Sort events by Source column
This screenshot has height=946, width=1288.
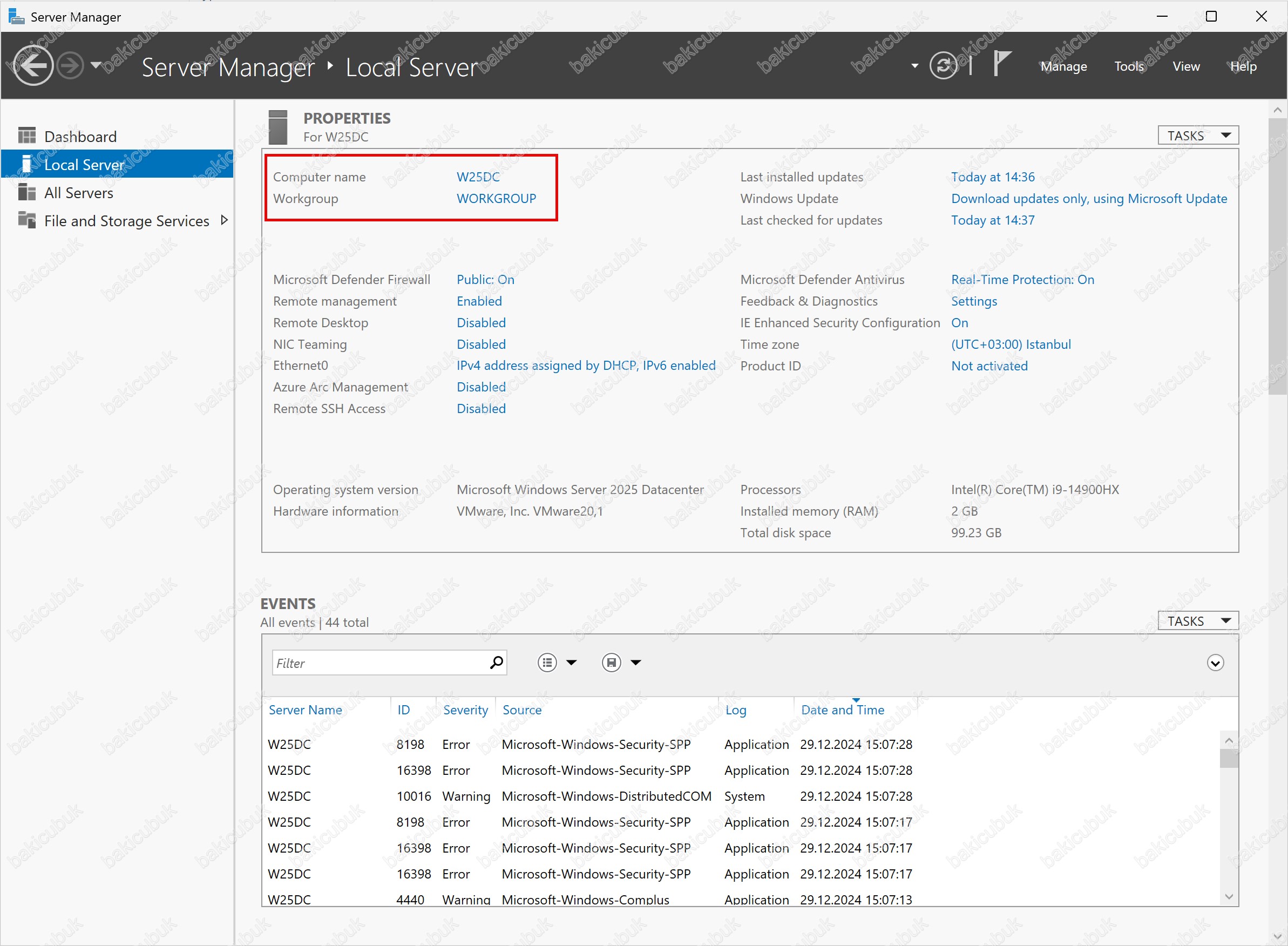521,709
